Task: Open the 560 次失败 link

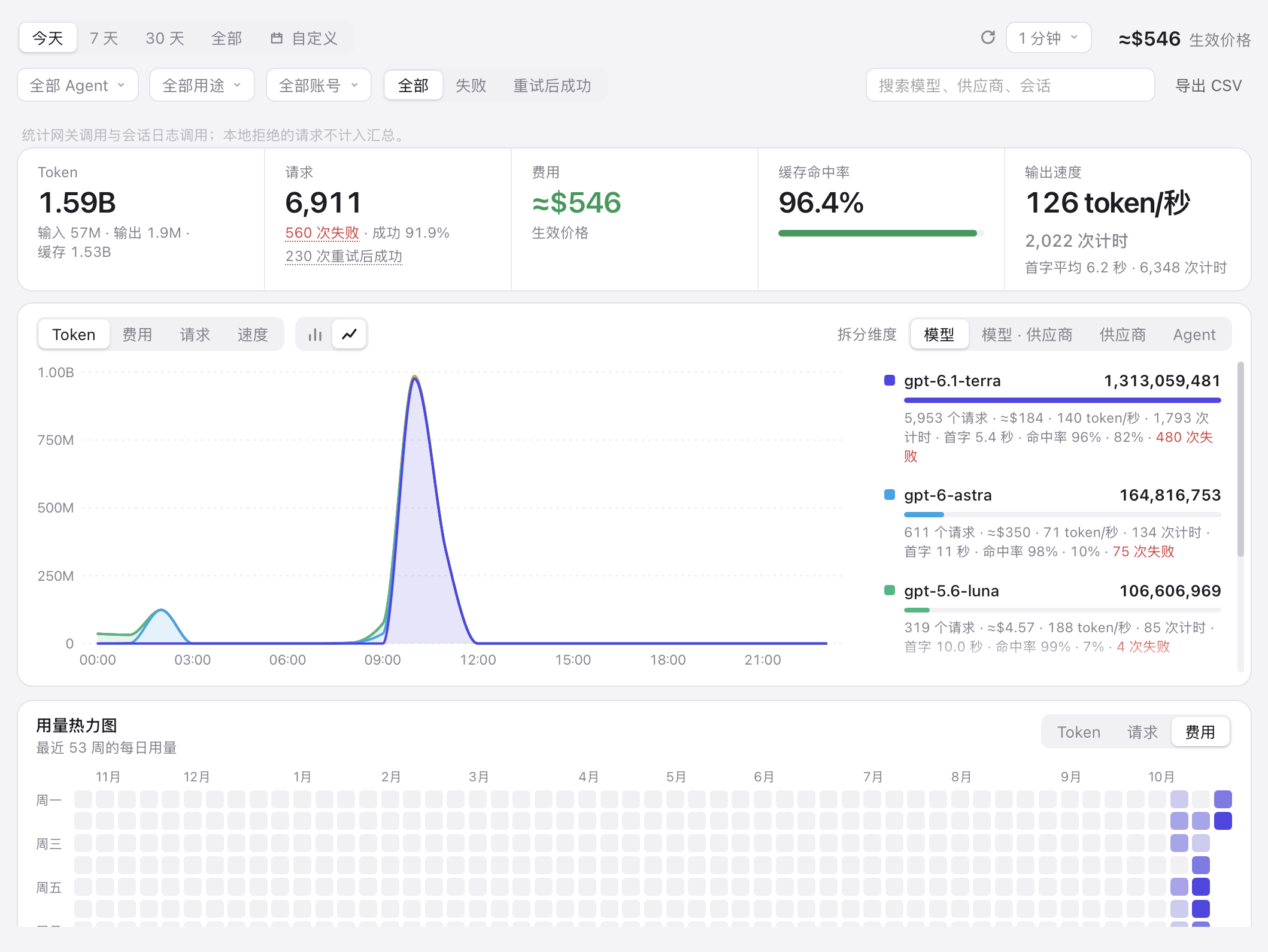Action: [x=322, y=232]
